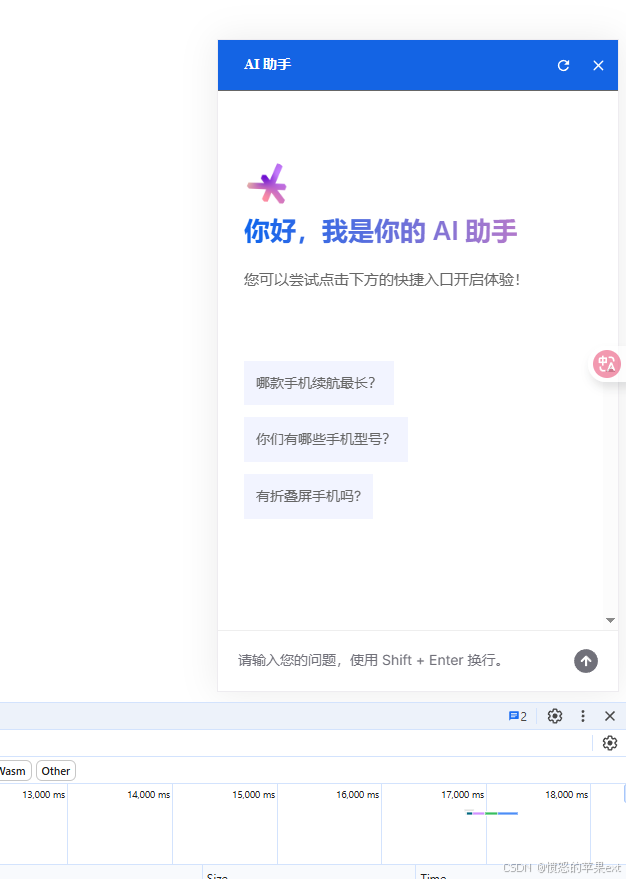Click the chat scrollbar down arrow

point(610,620)
